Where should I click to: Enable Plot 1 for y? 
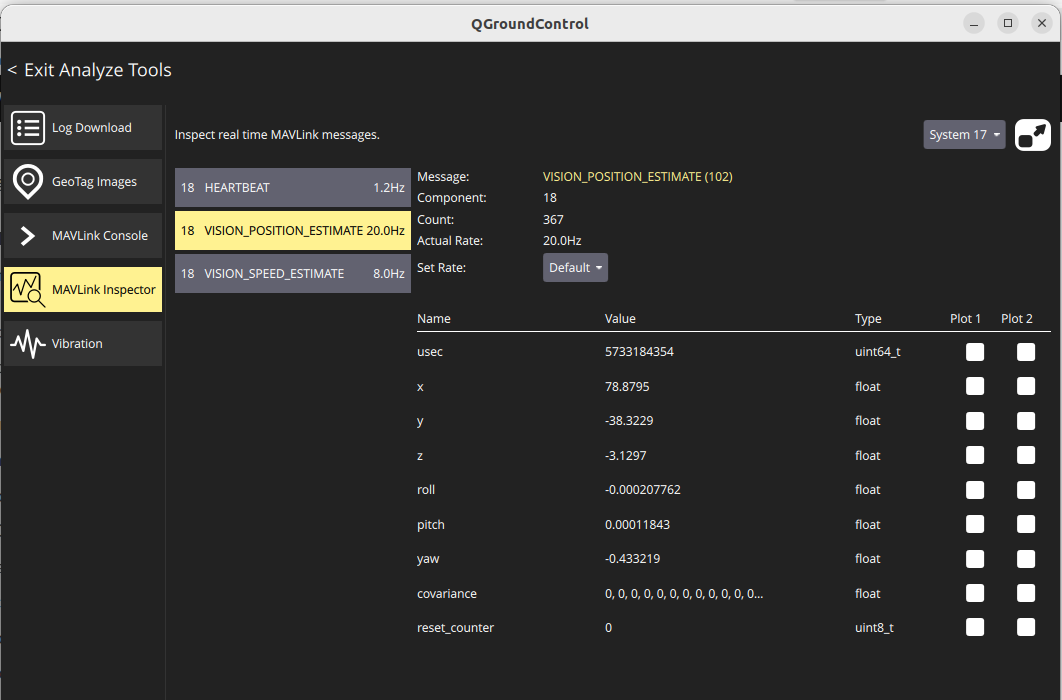975,421
